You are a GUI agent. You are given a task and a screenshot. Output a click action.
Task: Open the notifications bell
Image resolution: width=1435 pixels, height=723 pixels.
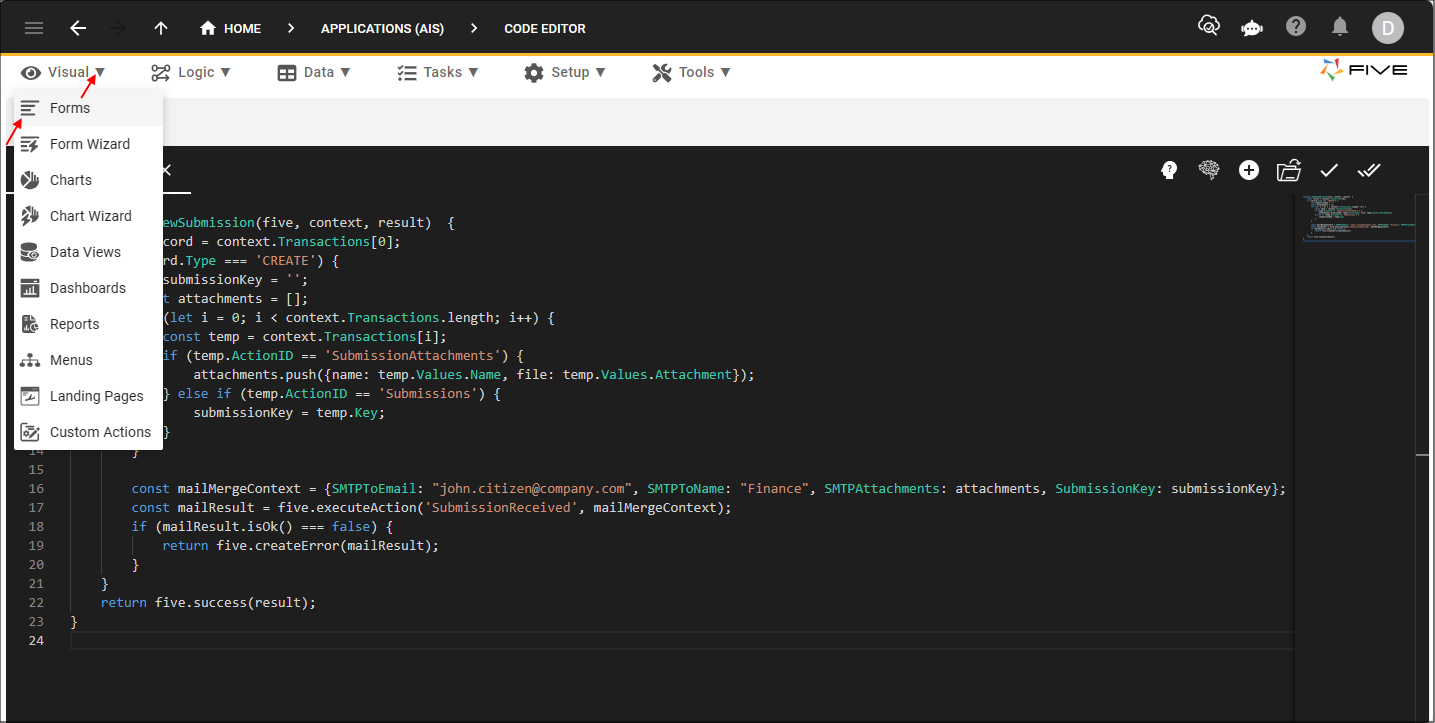[1340, 27]
